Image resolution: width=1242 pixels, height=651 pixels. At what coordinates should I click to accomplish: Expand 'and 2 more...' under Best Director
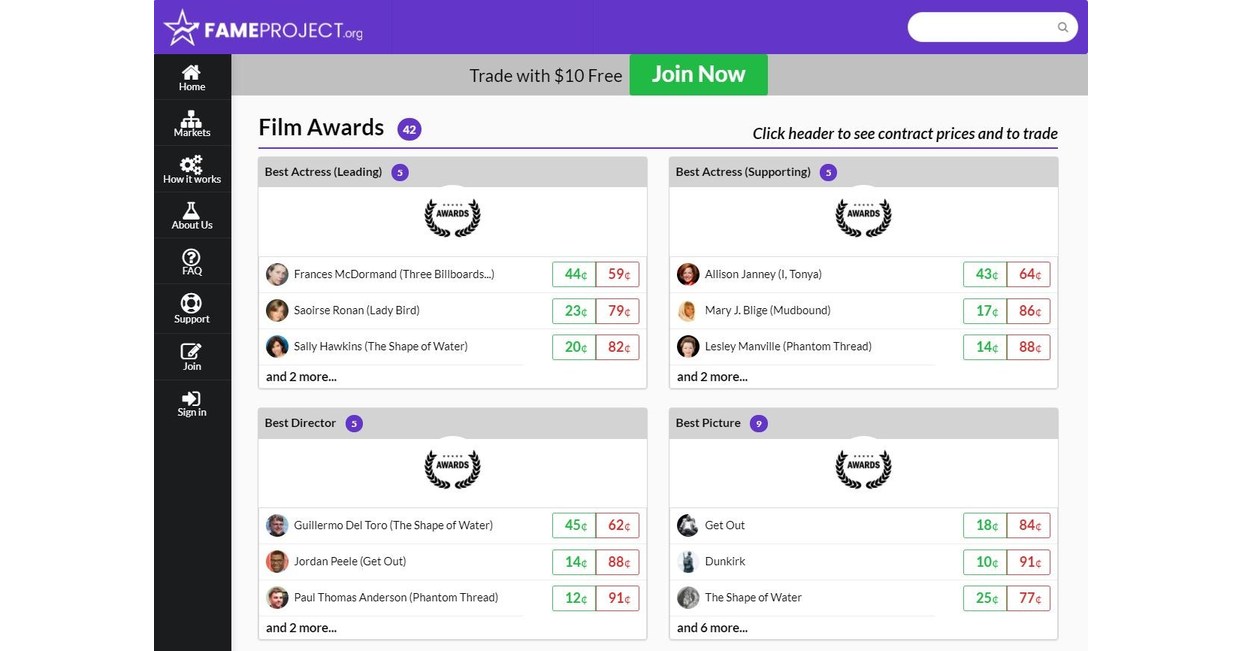[x=301, y=628]
